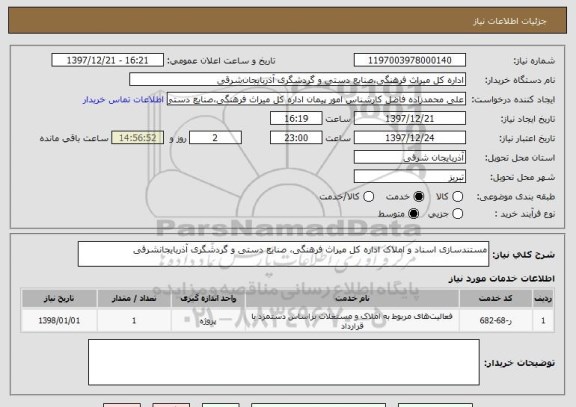Open اطلاعات تماس خریدار link

[x=123, y=100]
